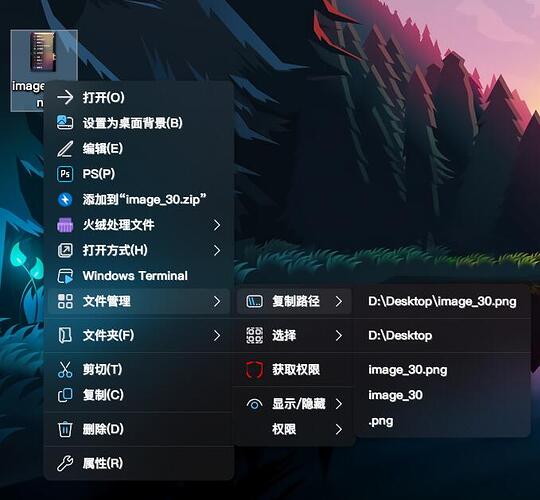This screenshot has height=500, width=540.
Task: Copy full path D:\Desktop\image_30.png
Action: click(x=442, y=302)
